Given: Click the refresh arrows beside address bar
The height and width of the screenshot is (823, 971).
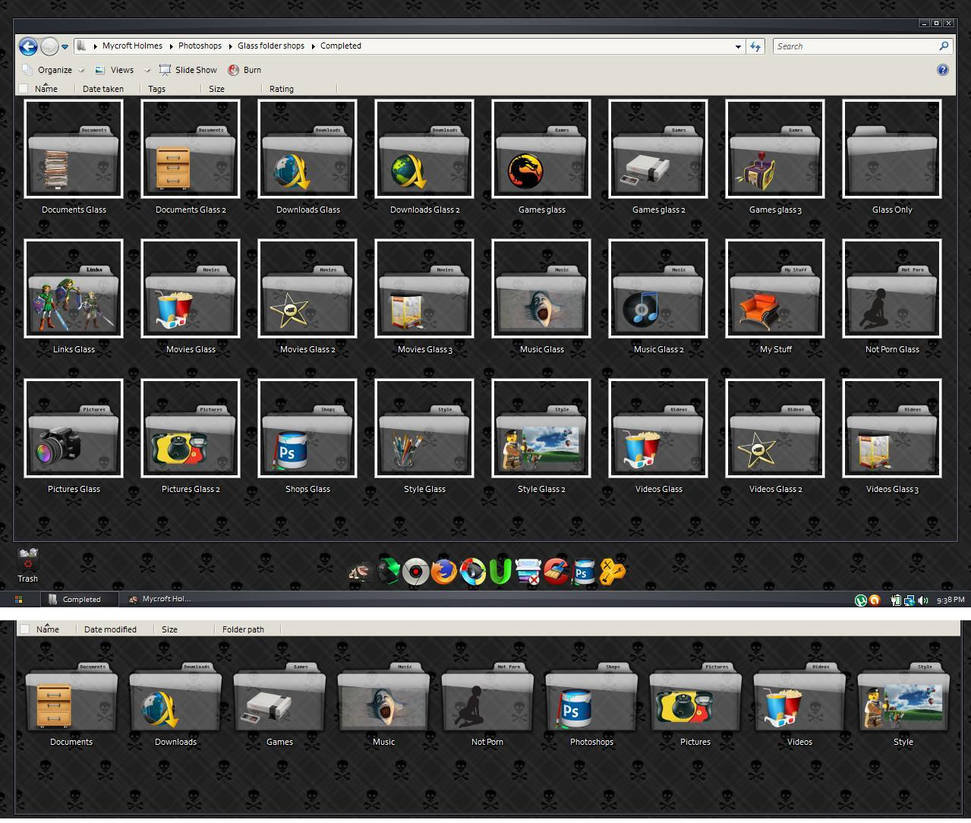Looking at the screenshot, I should (755, 46).
